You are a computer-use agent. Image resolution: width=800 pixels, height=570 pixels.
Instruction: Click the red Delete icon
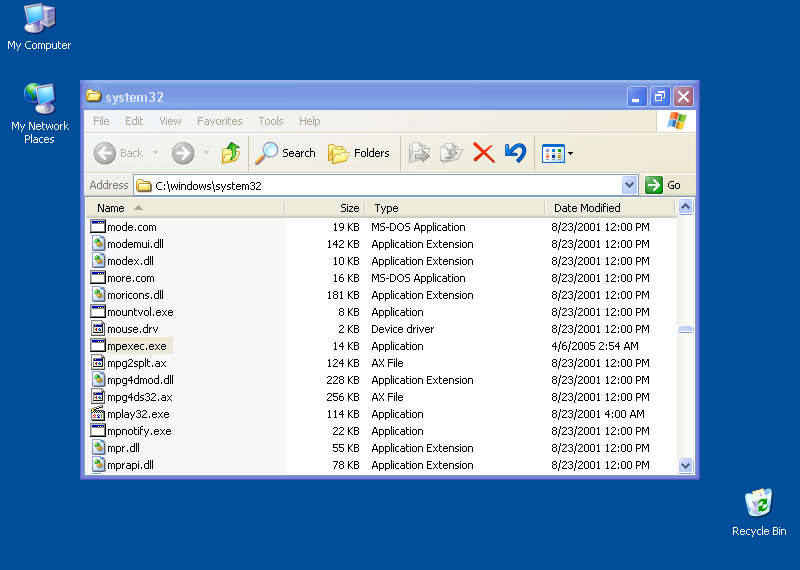point(483,153)
